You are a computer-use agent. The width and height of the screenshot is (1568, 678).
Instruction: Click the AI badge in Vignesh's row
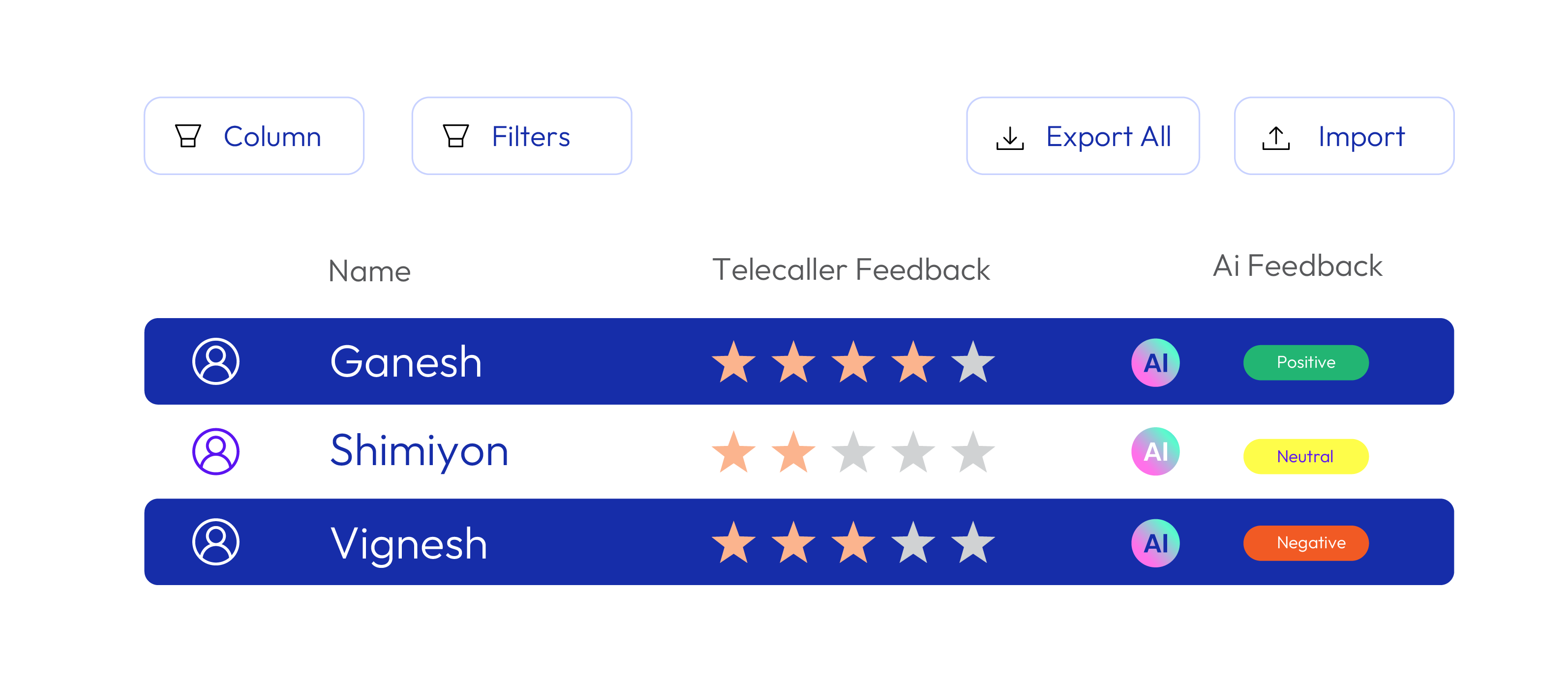pos(1155,543)
